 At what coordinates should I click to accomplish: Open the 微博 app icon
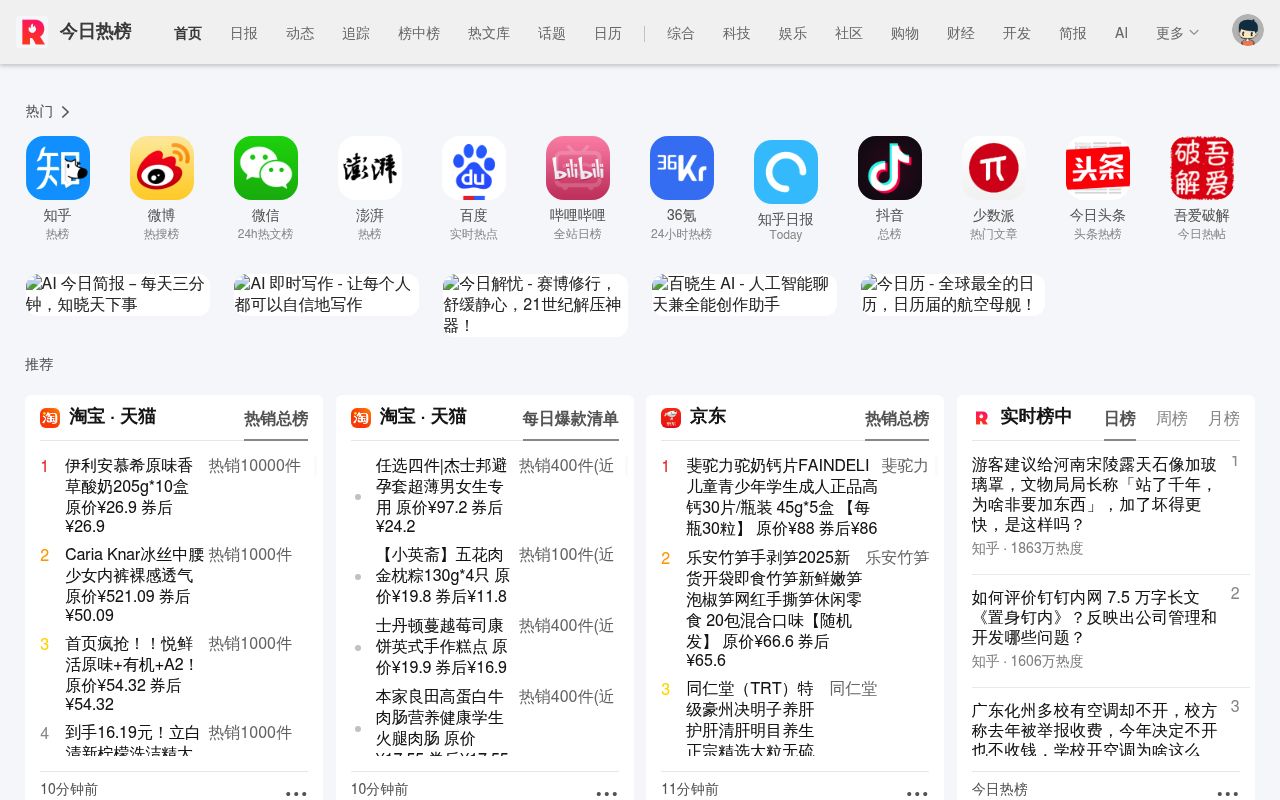coord(162,168)
